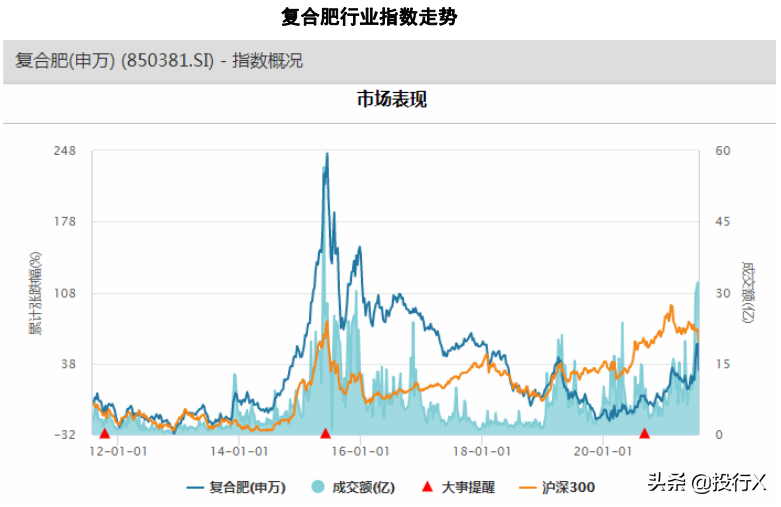The width and height of the screenshot is (781, 507).
Task: Click the 12-01-01 x-axis label
Action: coord(118,452)
